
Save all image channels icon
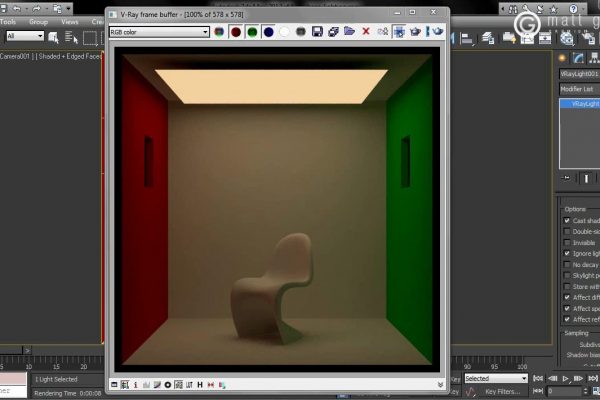[333, 32]
